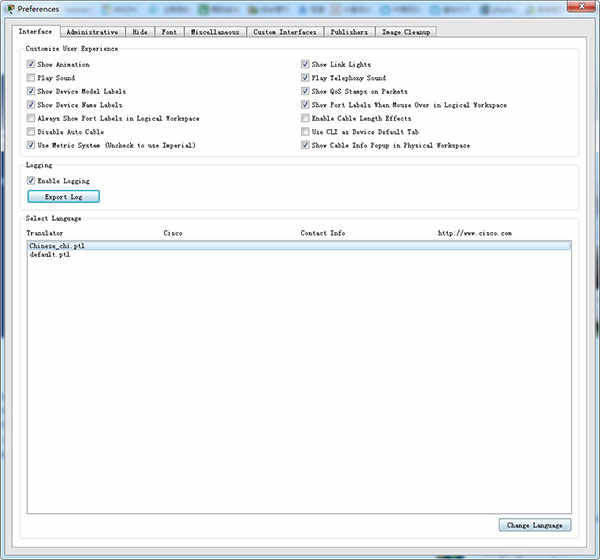Screen dimensions: 600x560
Task: Open the Font tab
Action: 169,32
